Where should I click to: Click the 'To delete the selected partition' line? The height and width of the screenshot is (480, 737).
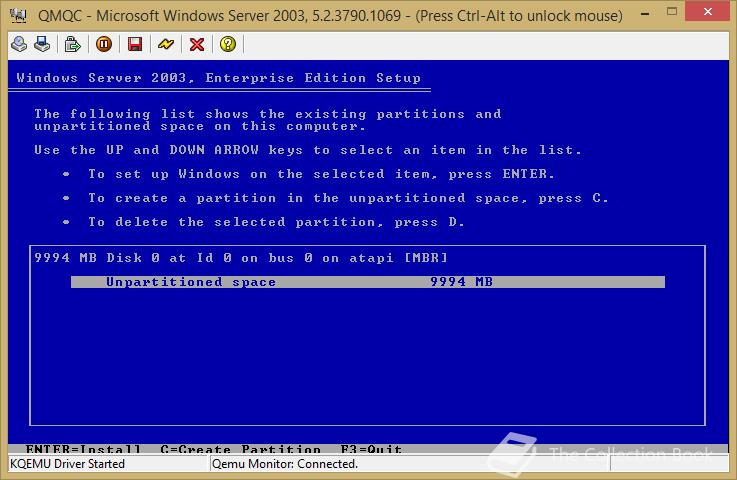(276, 222)
